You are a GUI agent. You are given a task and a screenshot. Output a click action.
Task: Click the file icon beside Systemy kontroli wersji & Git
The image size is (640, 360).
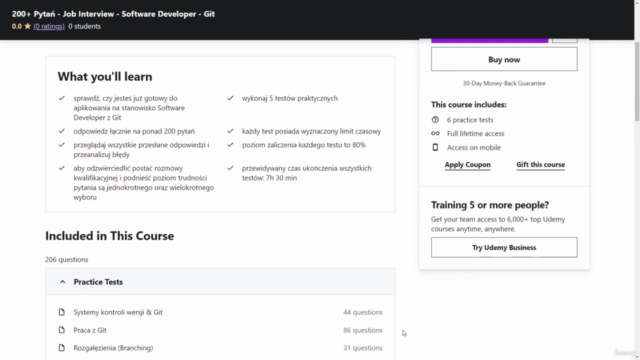tap(62, 312)
